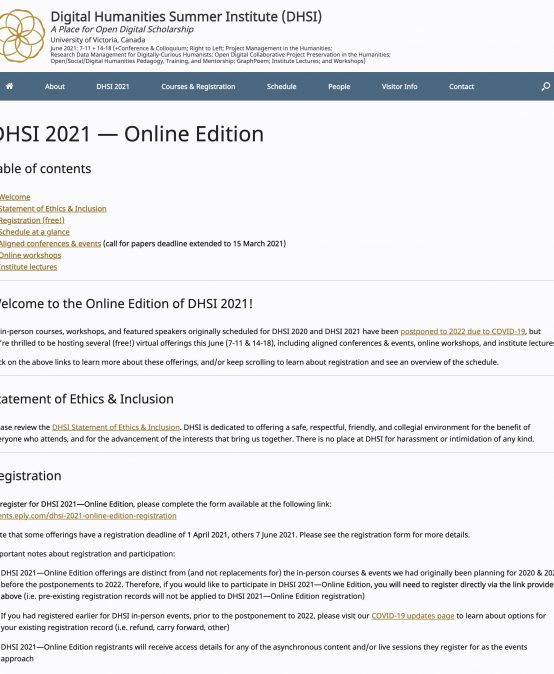Image resolution: width=554 pixels, height=674 pixels.
Task: Click the 'call for papers deadline extended' note
Action: click(194, 243)
